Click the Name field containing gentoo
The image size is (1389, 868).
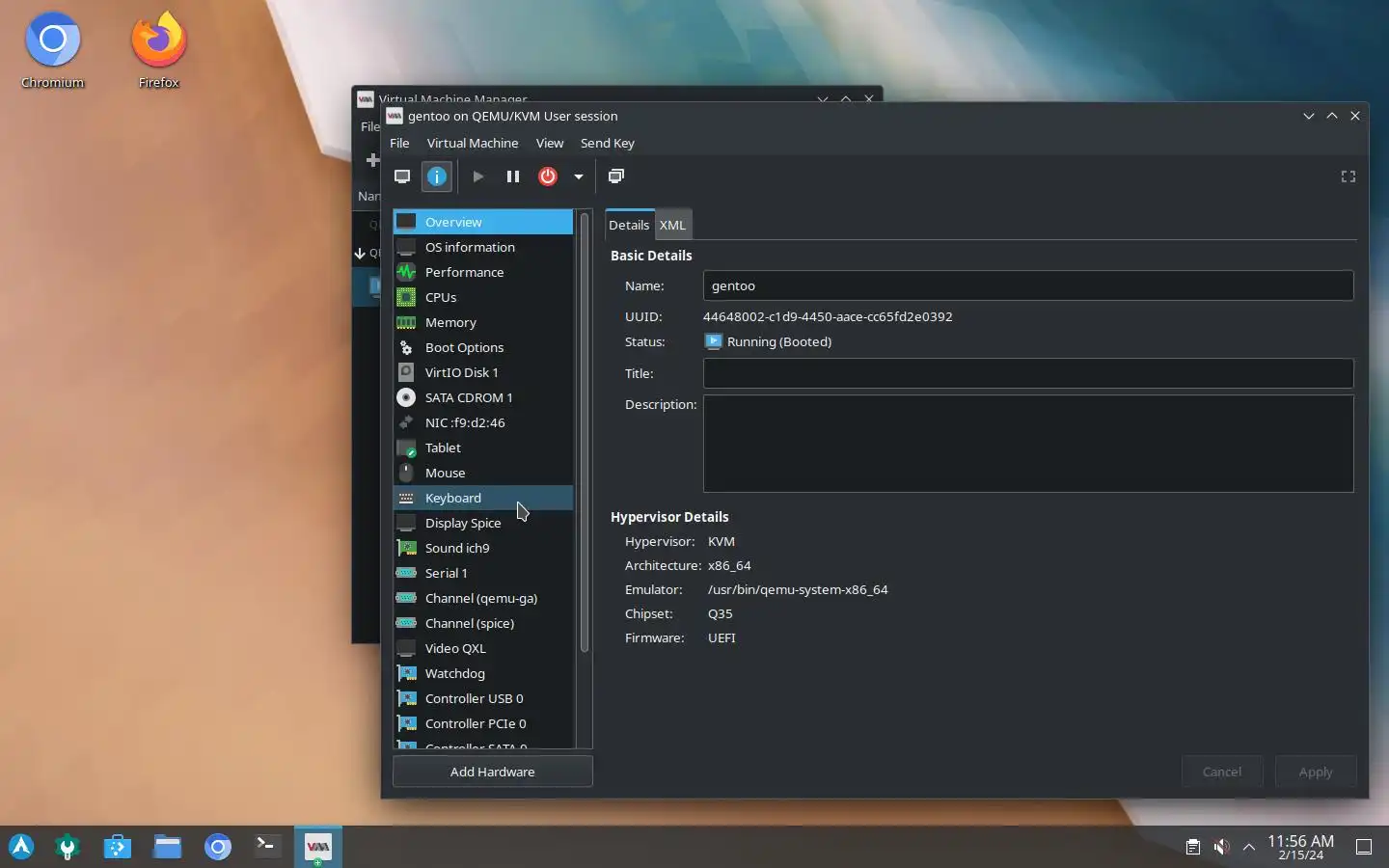click(x=1028, y=285)
